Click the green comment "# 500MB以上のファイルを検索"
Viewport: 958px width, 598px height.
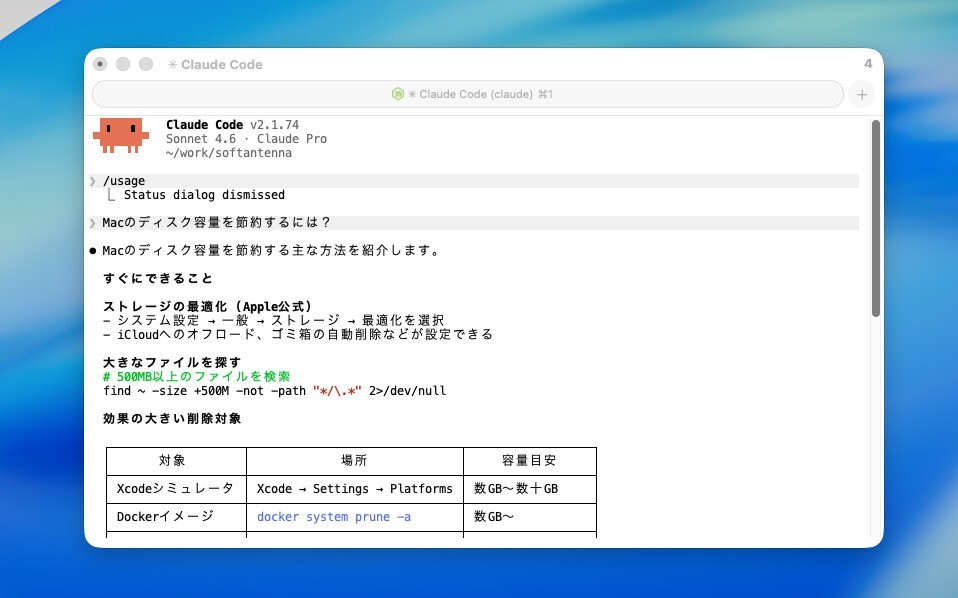[x=197, y=376]
